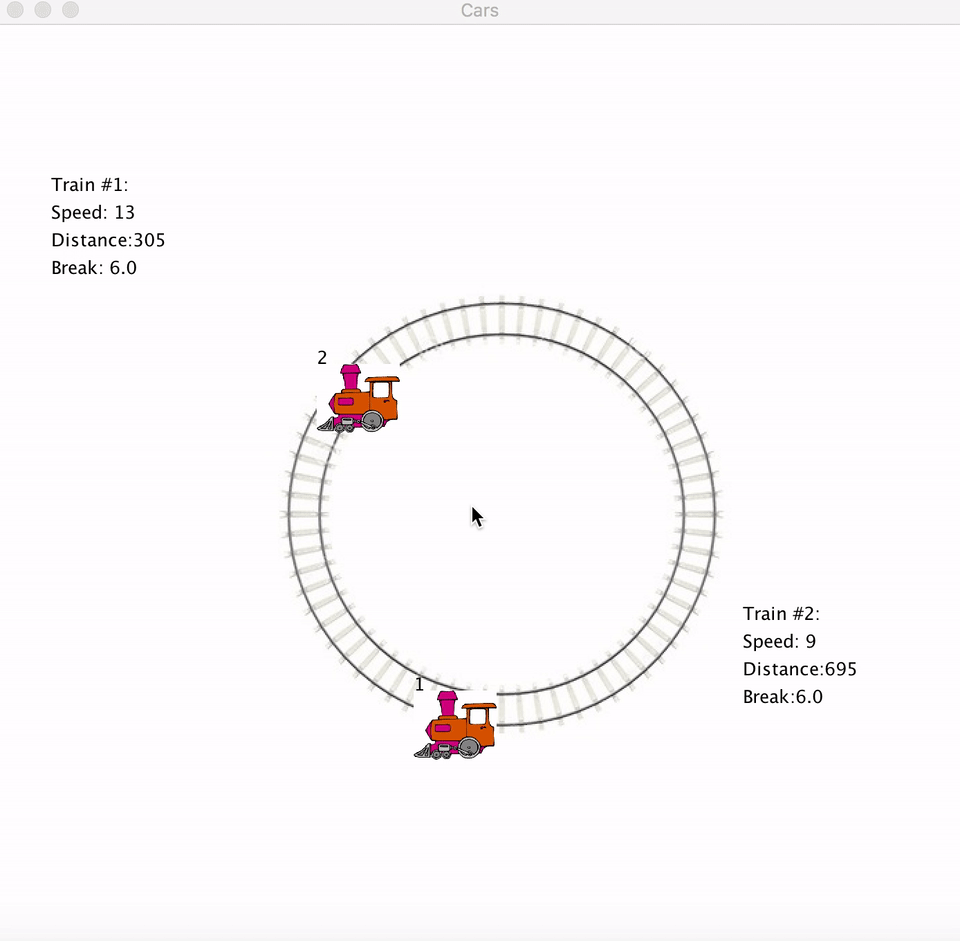
Task: Click the number 2 label beside the upper train
Action: pyautogui.click(x=322, y=358)
